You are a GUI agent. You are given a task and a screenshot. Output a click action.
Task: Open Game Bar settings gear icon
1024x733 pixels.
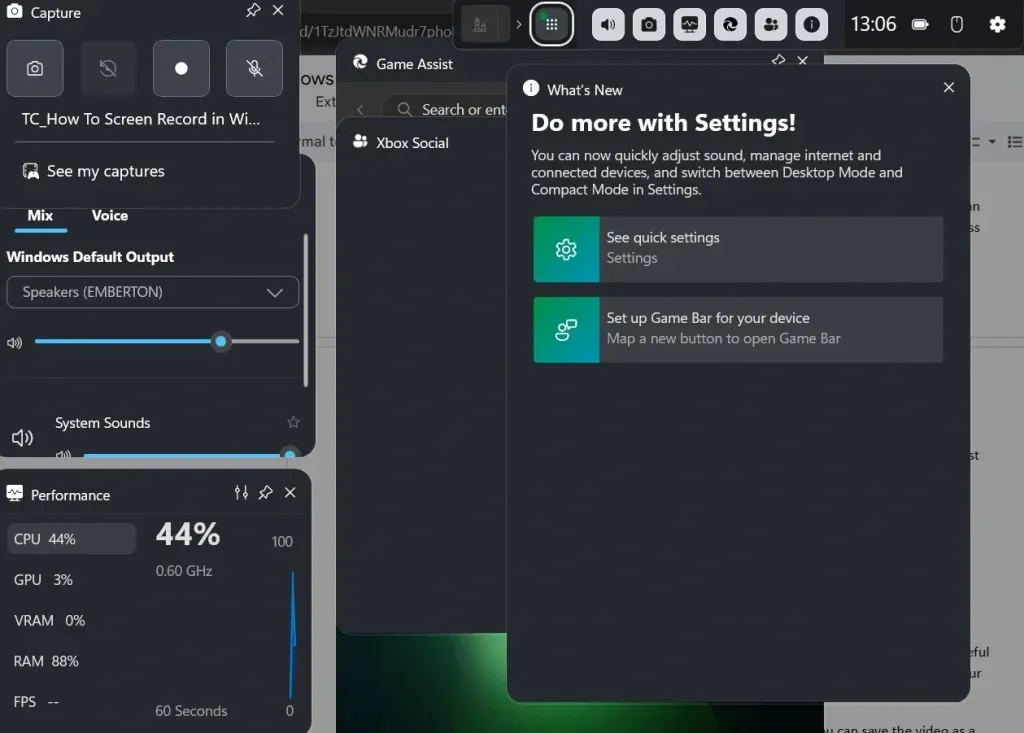pyautogui.click(x=996, y=24)
